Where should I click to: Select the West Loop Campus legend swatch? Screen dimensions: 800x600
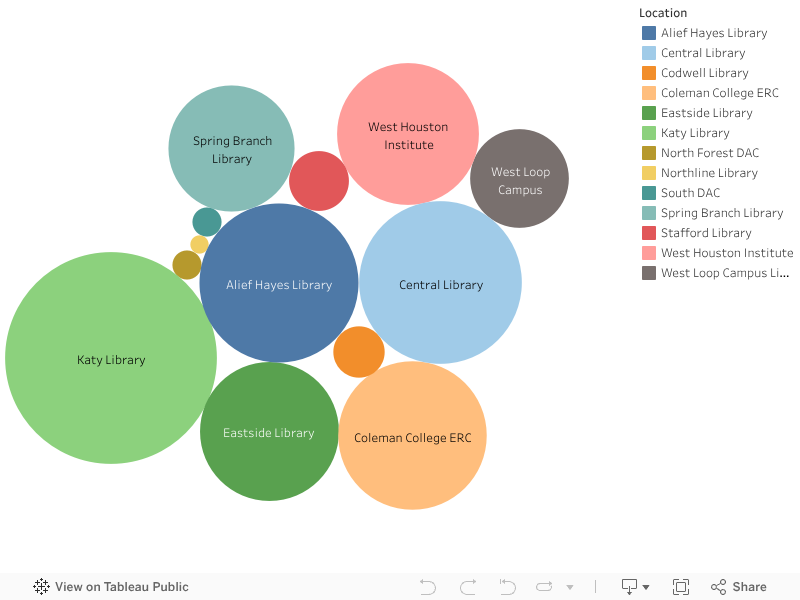coord(648,273)
